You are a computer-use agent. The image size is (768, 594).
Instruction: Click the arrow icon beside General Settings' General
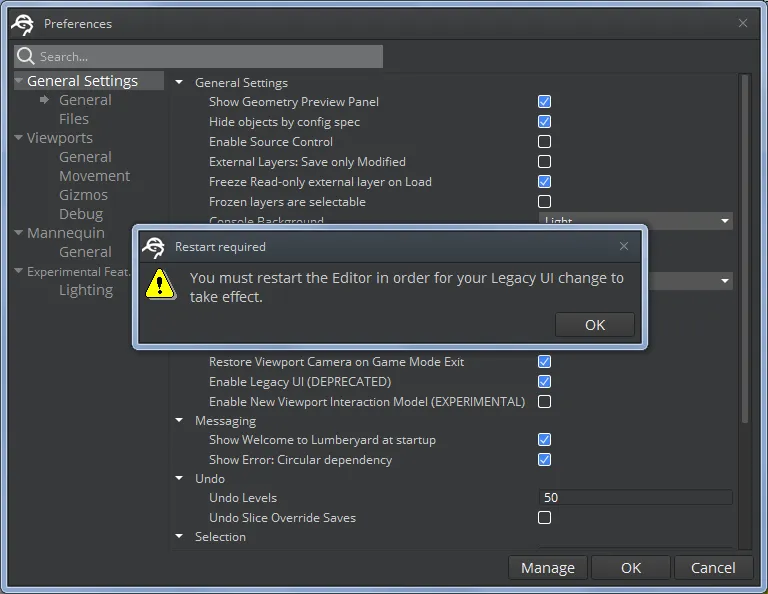[45, 100]
